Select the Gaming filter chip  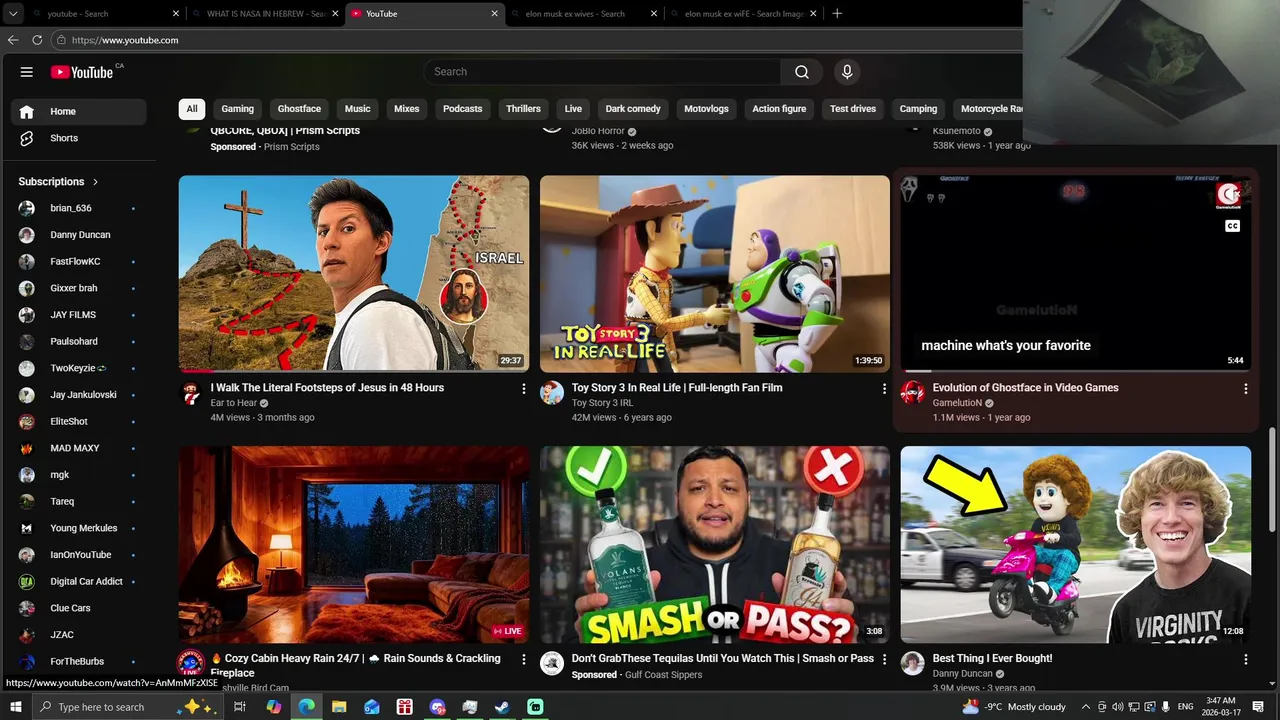[x=237, y=109]
